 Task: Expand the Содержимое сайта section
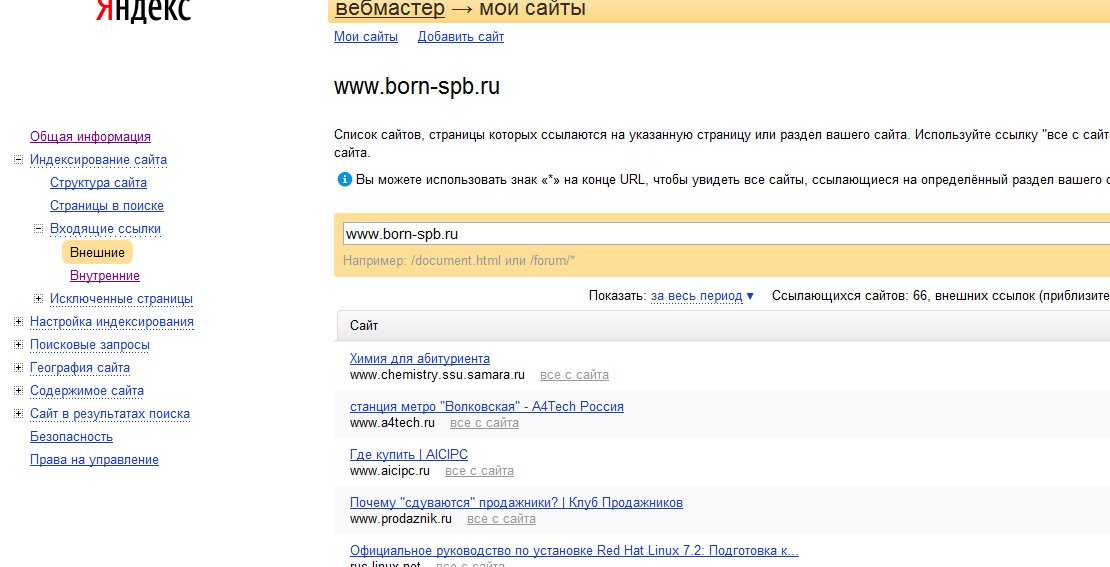tap(18, 391)
